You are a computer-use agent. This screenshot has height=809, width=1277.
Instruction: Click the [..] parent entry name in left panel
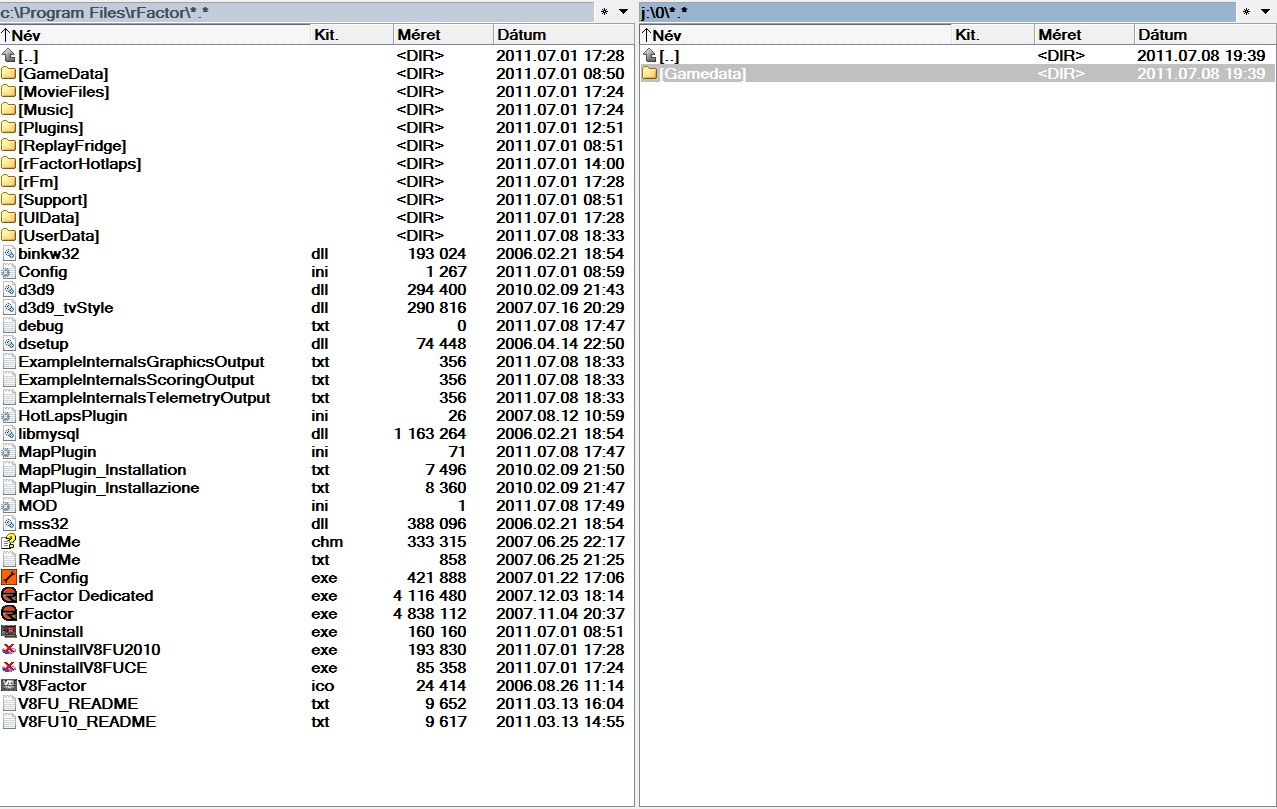[x=28, y=56]
